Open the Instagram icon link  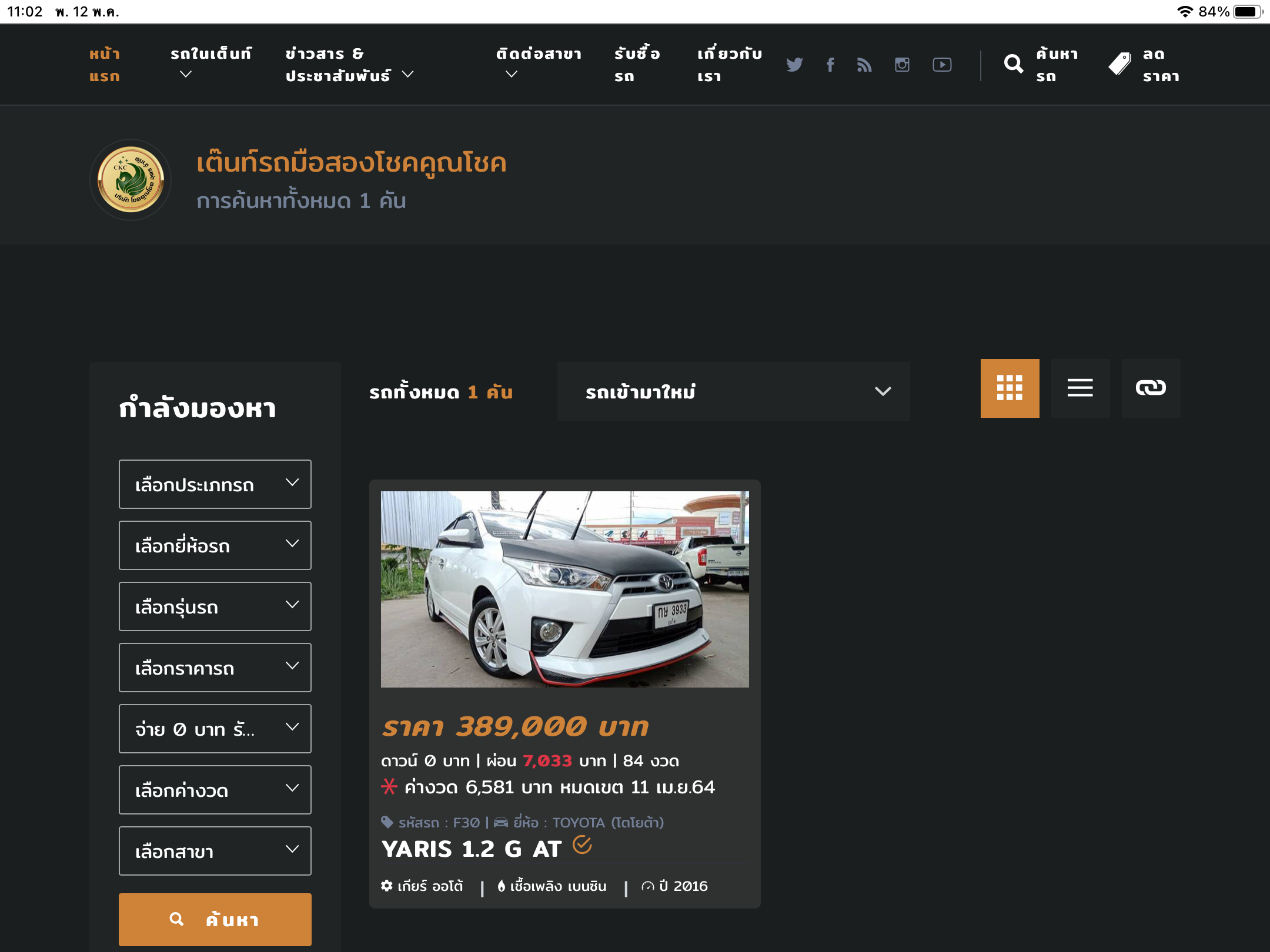(902, 65)
